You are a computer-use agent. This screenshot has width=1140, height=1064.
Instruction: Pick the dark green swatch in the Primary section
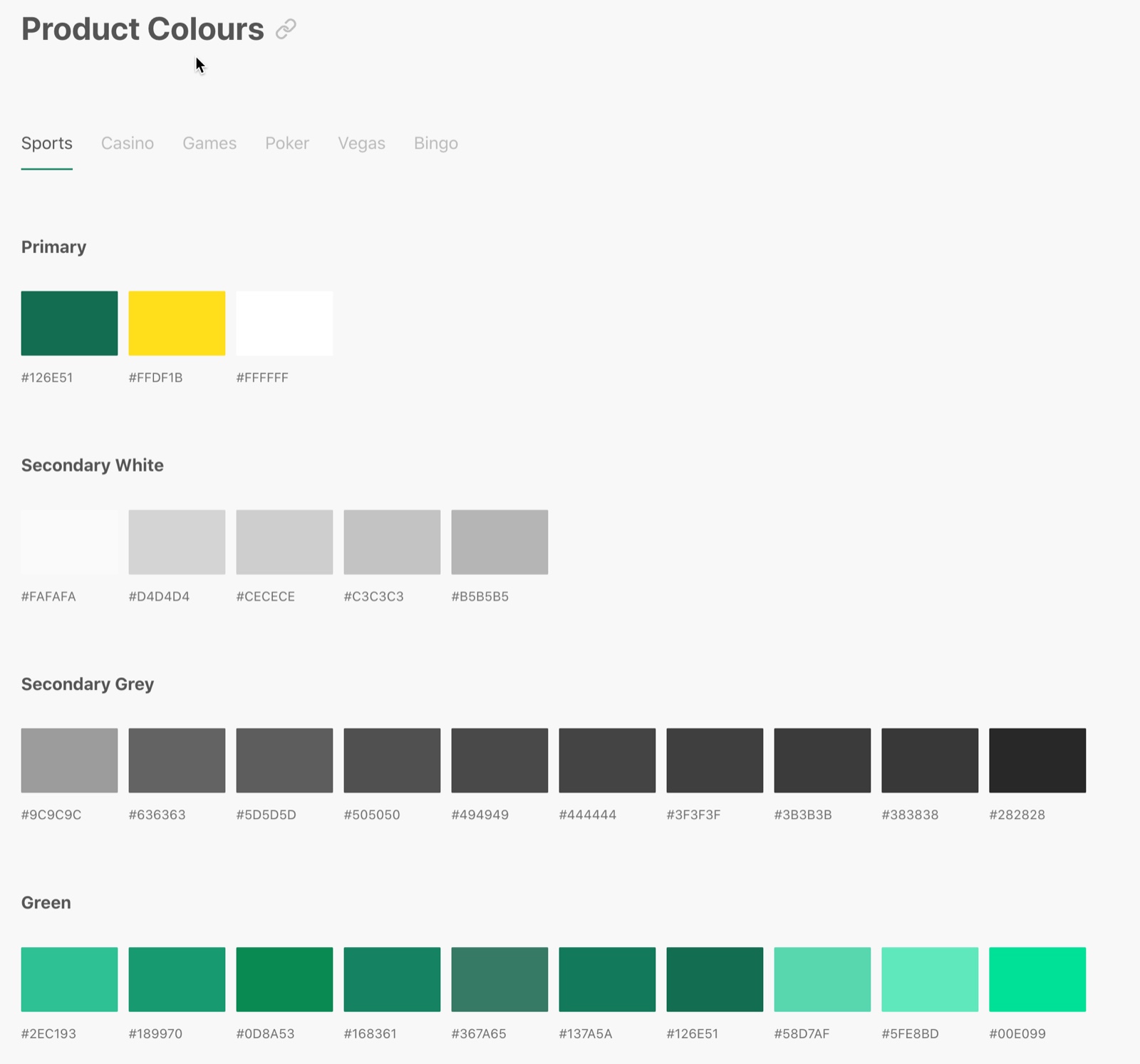click(69, 323)
